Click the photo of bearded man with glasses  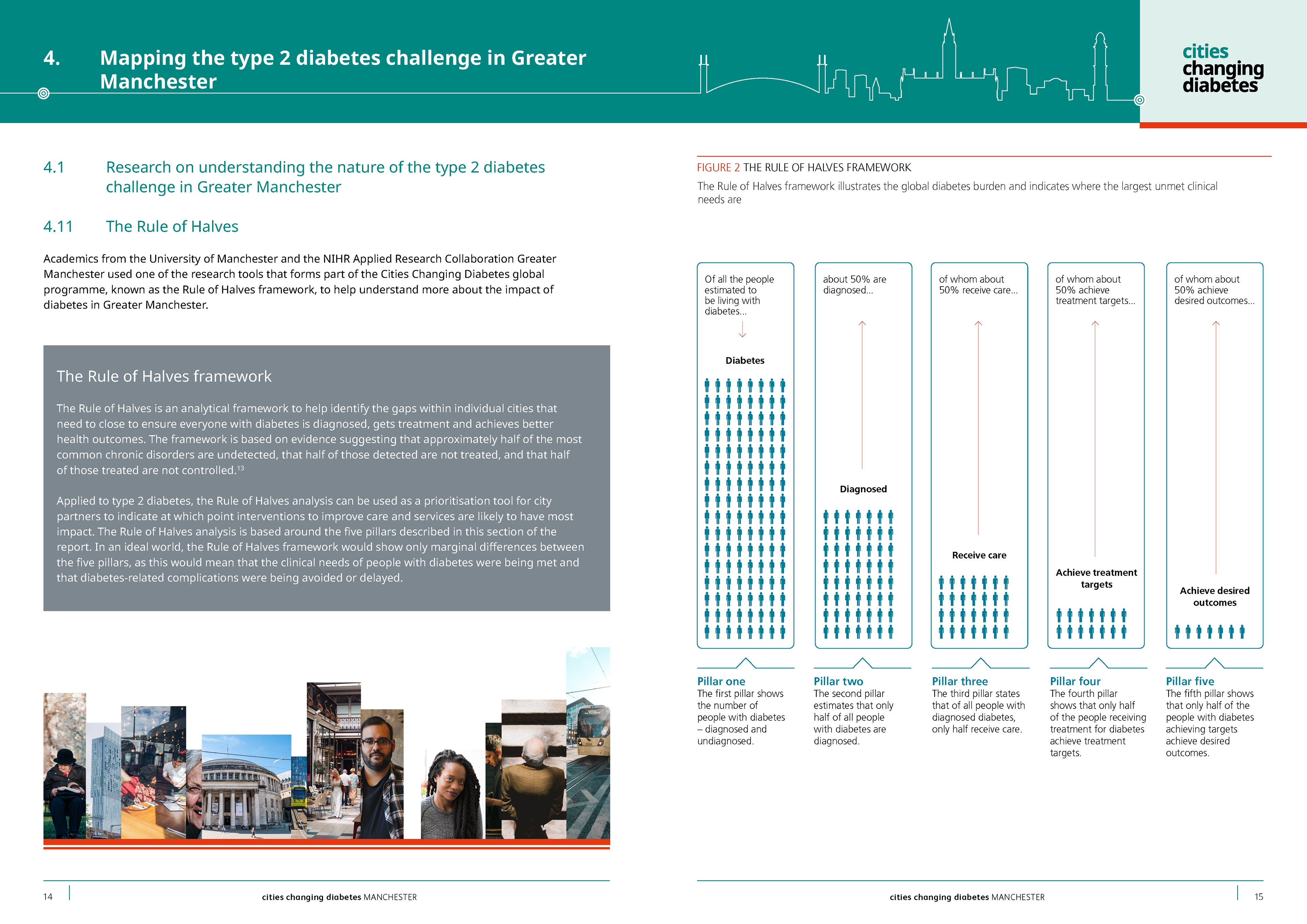(382, 774)
